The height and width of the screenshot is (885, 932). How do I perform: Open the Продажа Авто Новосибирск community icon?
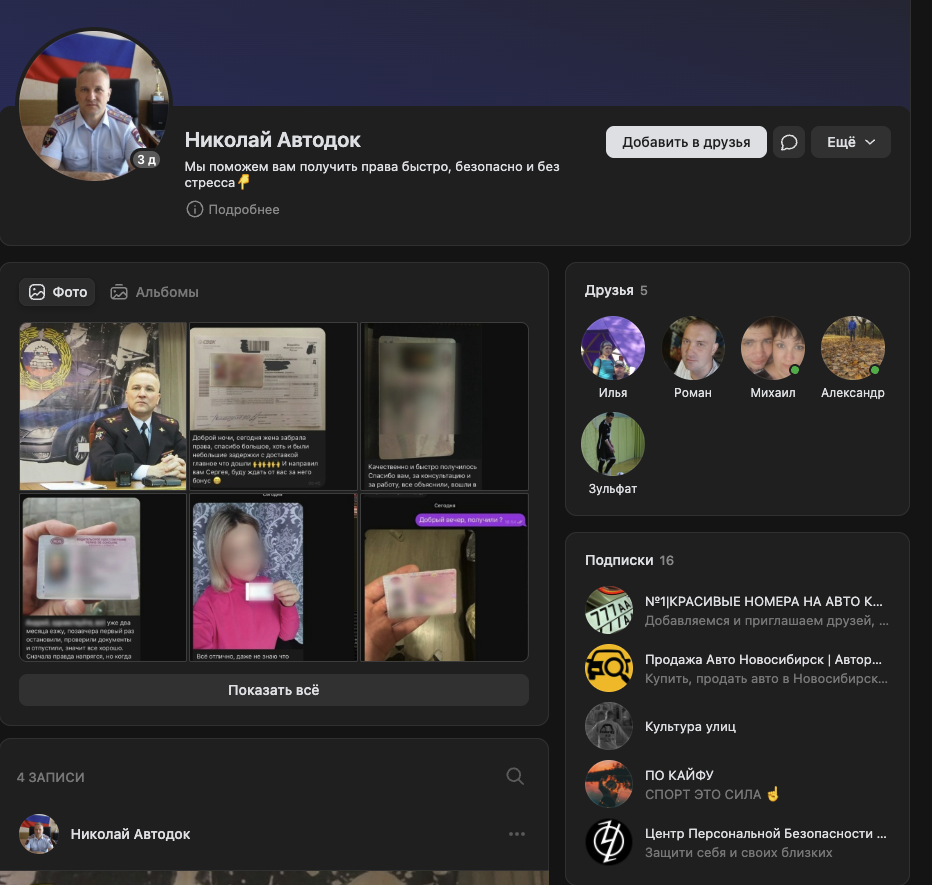(x=608, y=668)
